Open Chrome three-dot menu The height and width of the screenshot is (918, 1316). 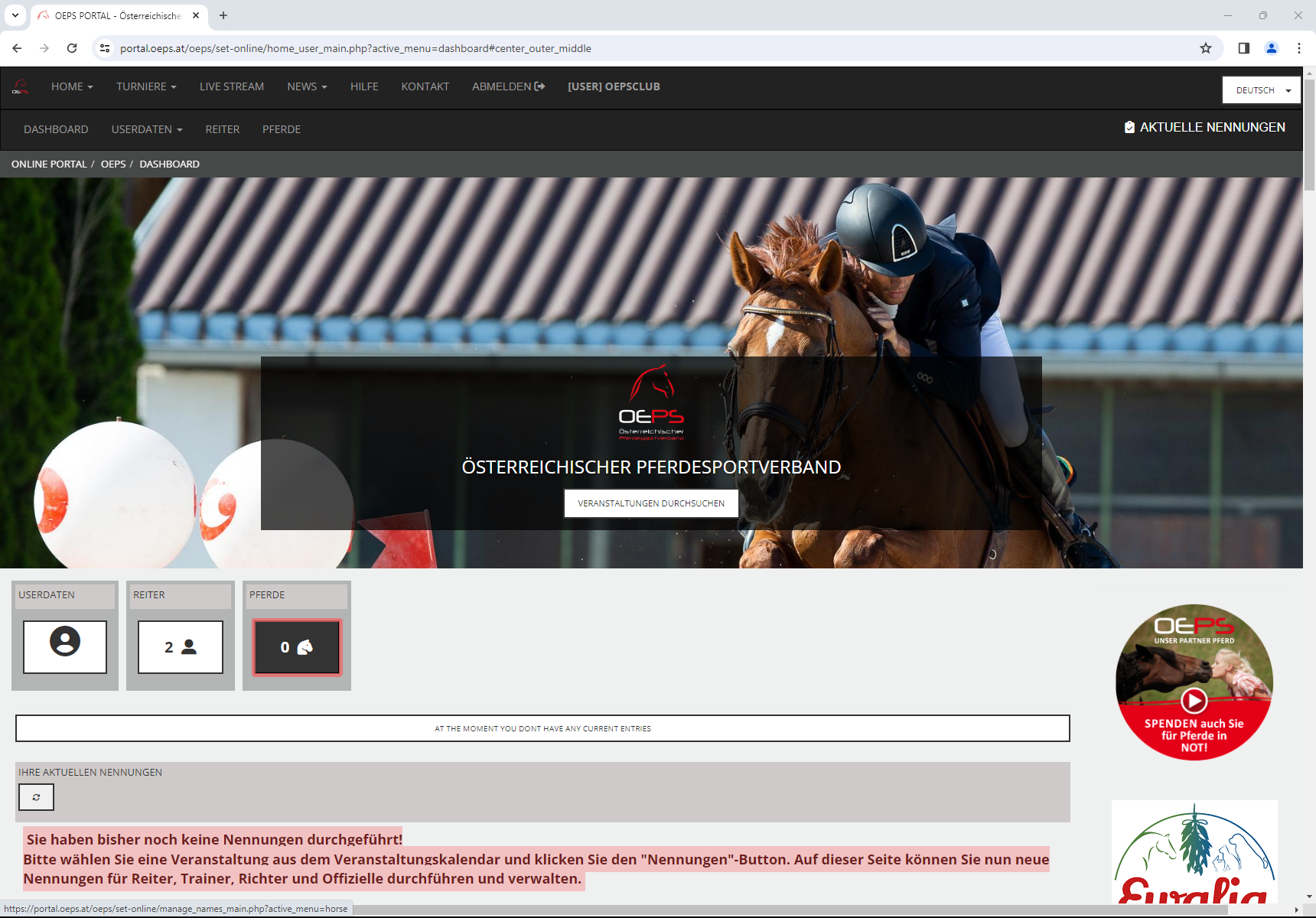[1299, 48]
